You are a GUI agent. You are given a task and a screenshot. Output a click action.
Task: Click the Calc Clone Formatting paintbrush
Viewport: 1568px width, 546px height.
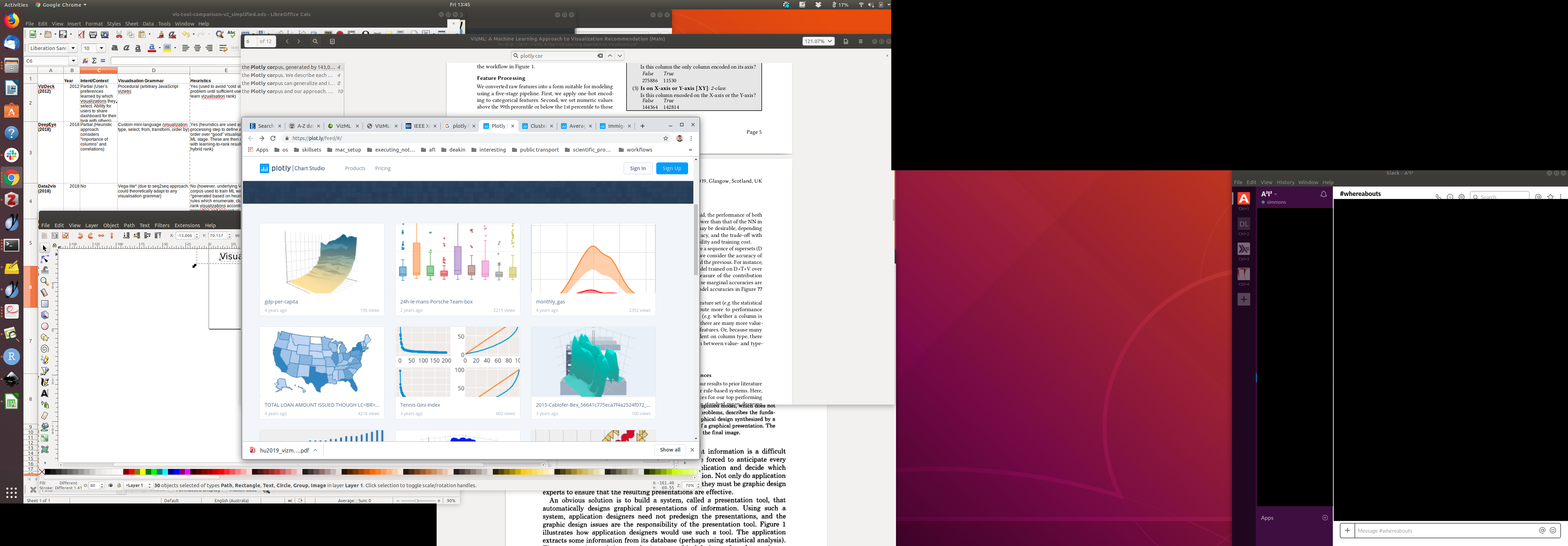[x=161, y=35]
